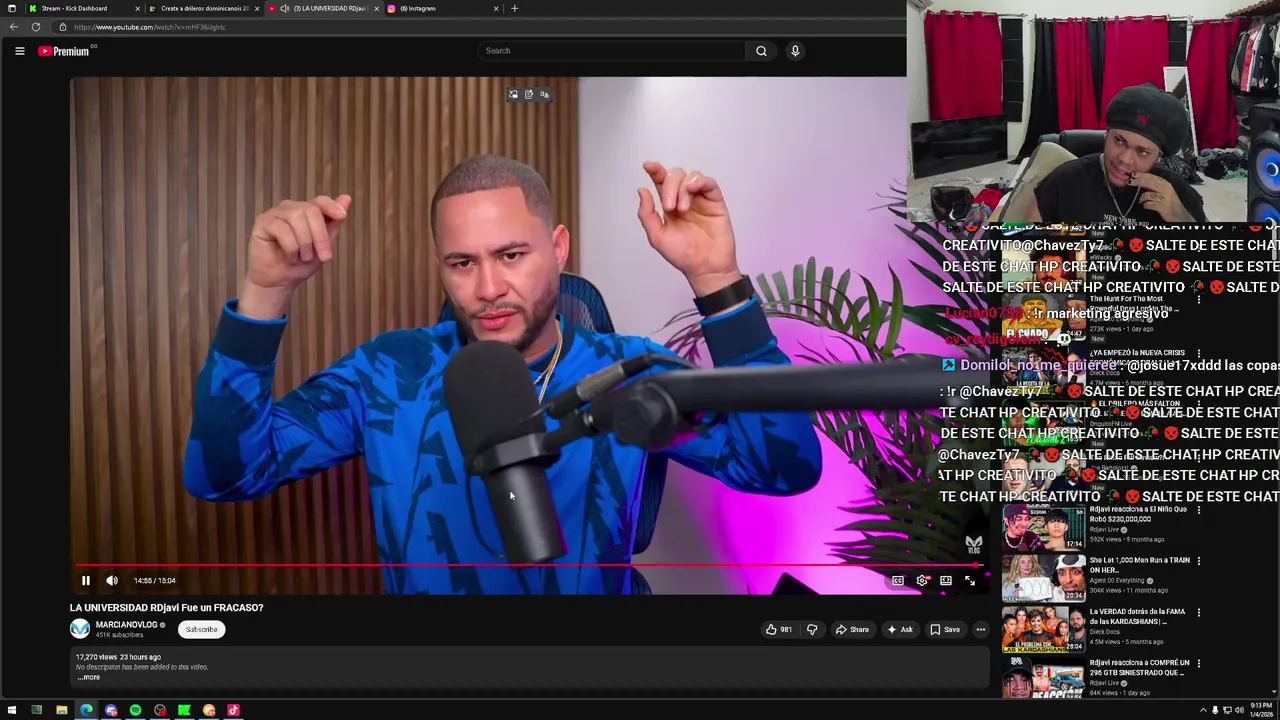Click the search magnifier button
This screenshot has width=1280, height=720.
(x=761, y=51)
